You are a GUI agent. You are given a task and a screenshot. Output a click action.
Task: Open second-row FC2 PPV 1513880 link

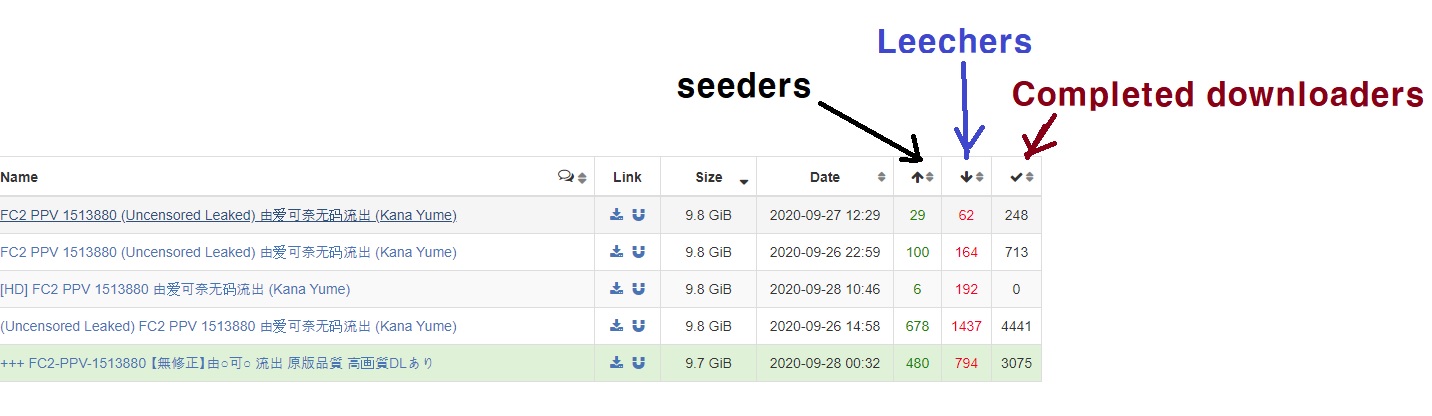[228, 252]
